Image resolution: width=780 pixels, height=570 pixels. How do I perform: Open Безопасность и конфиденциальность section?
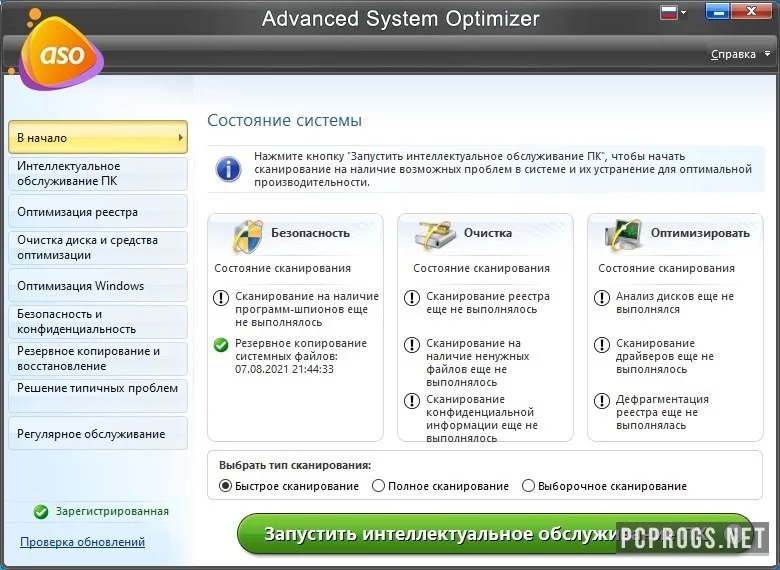click(98, 322)
